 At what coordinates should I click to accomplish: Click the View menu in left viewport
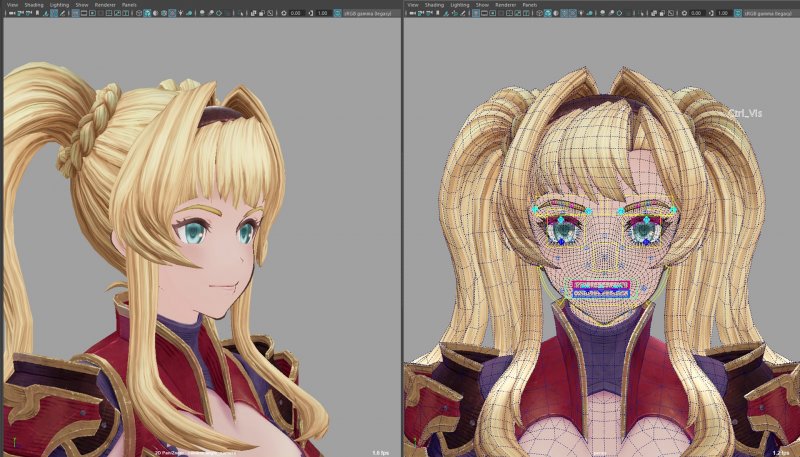pyautogui.click(x=11, y=4)
